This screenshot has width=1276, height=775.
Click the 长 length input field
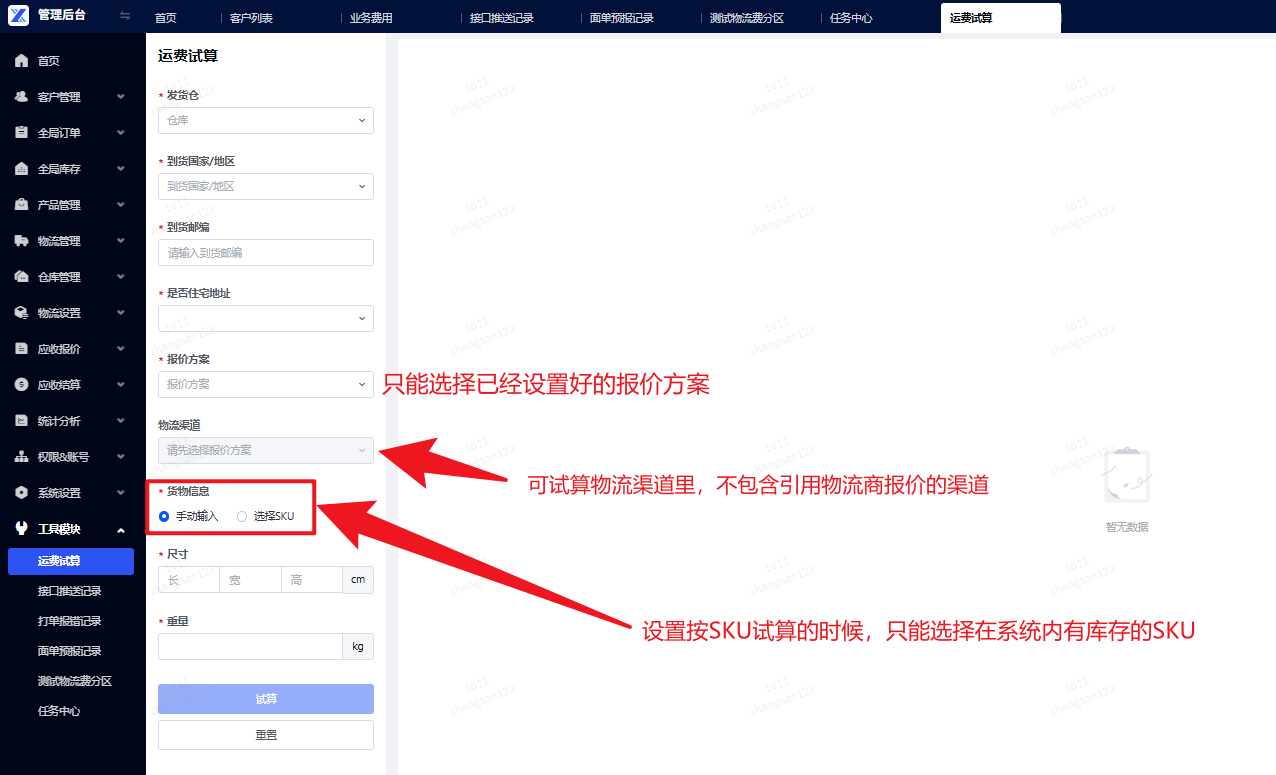click(189, 580)
